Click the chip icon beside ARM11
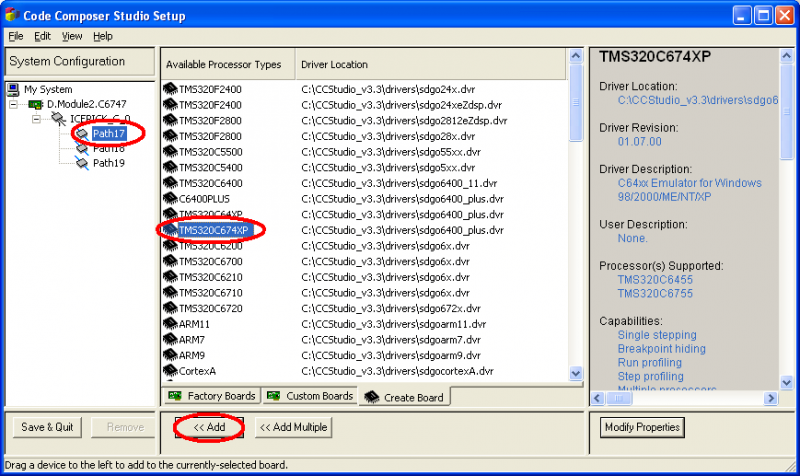Viewport: 800px width, 476px height. [x=170, y=324]
